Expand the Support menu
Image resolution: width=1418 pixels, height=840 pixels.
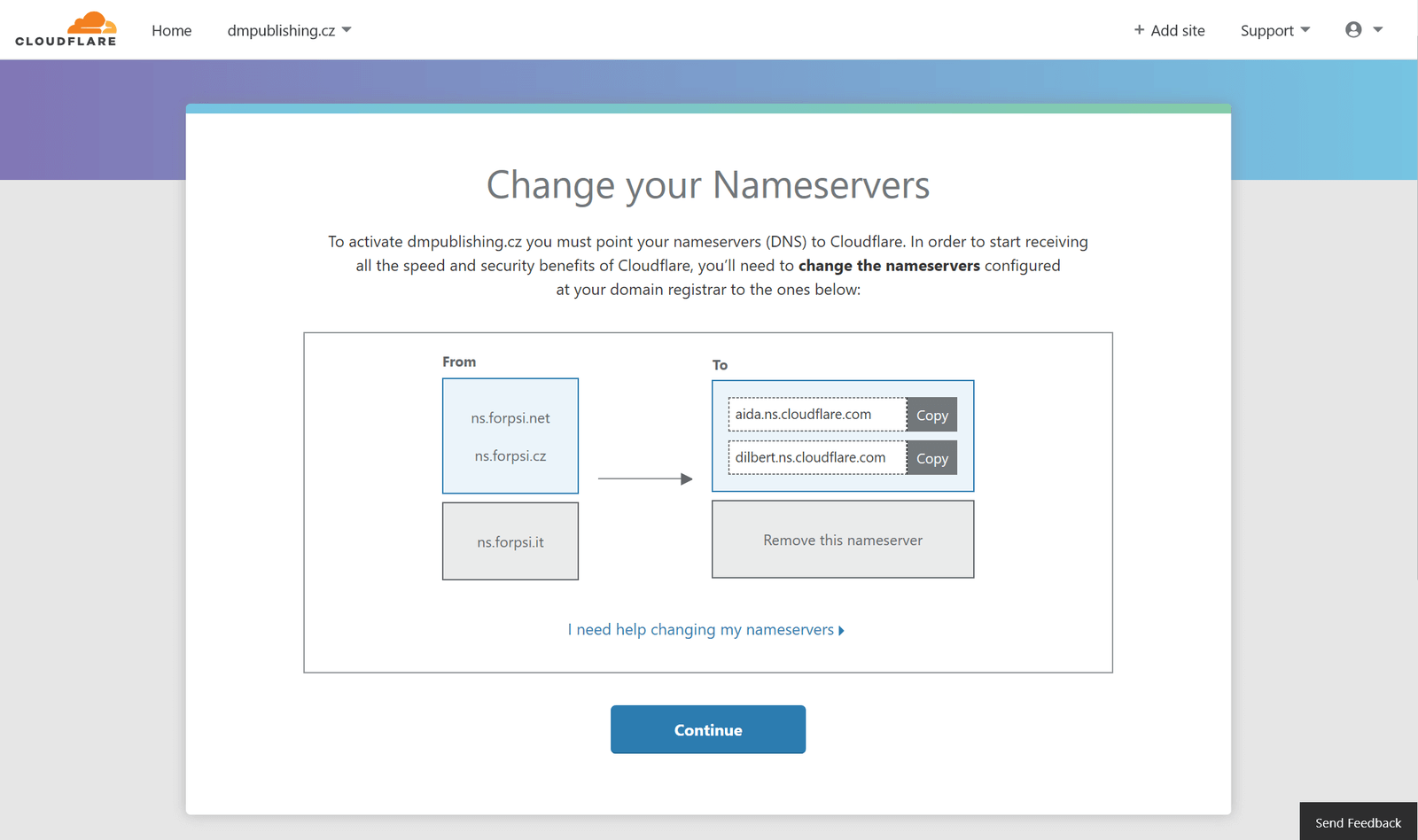coord(1274,30)
